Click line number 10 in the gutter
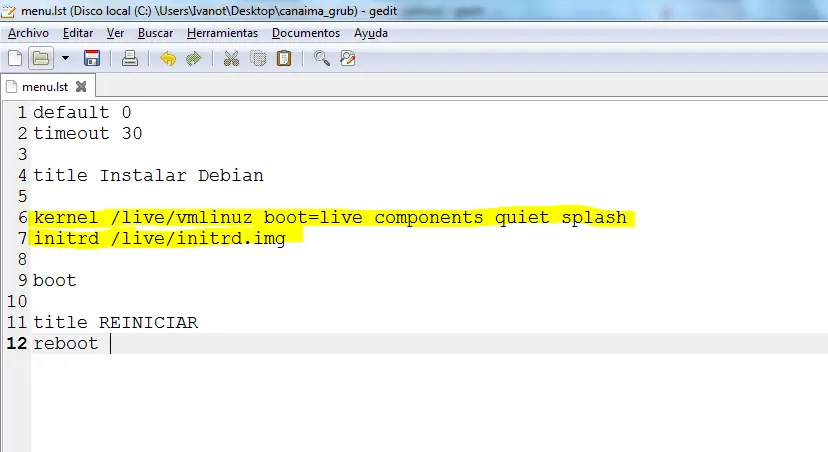Image resolution: width=828 pixels, height=452 pixels. 17,302
